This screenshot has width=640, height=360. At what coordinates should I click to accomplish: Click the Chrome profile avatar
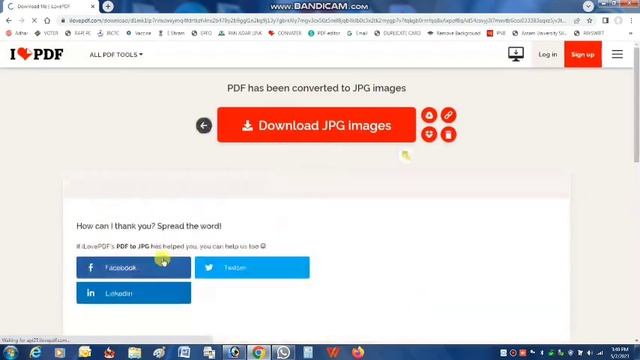tap(618, 20)
